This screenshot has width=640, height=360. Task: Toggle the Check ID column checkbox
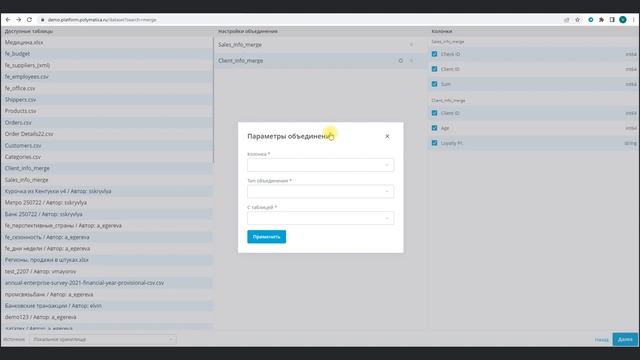click(x=434, y=54)
